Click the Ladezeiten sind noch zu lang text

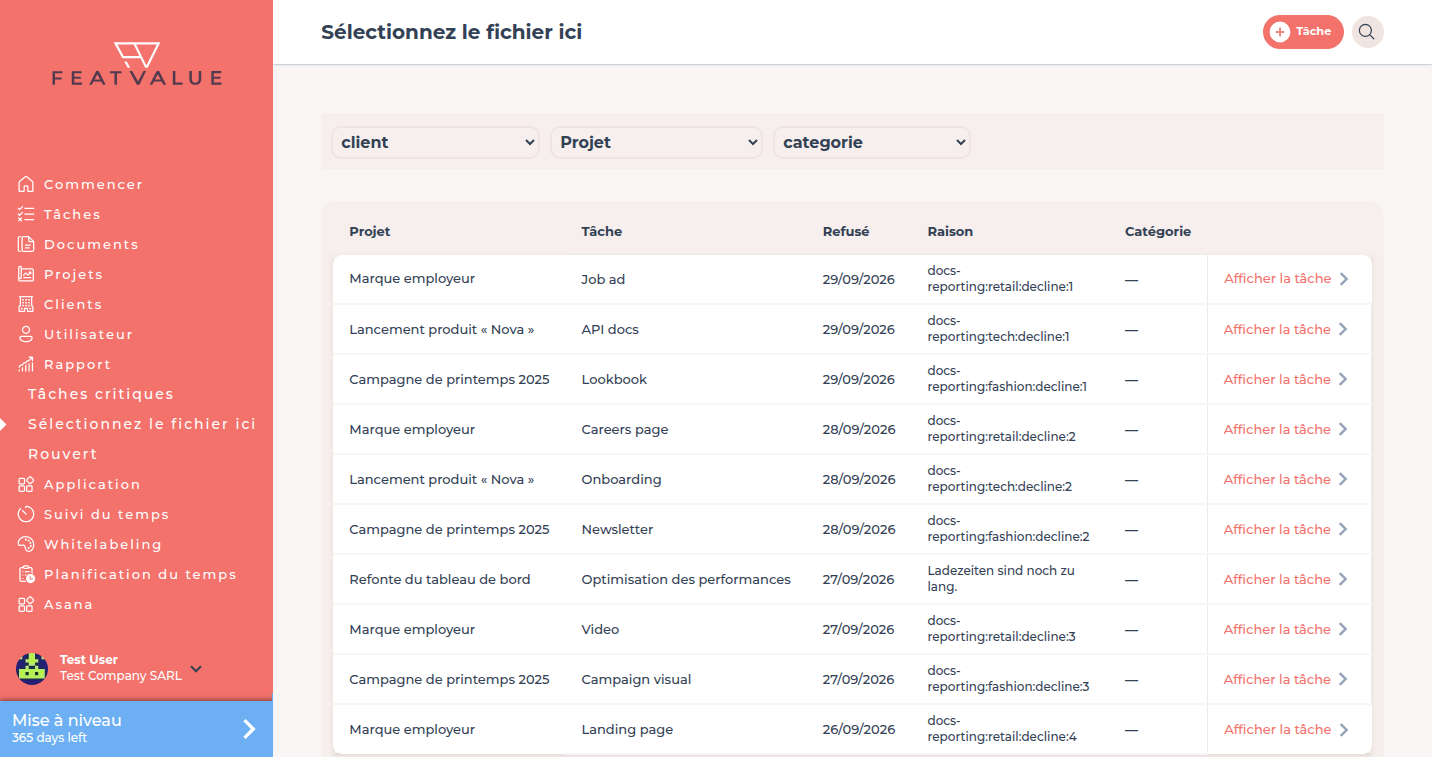pyautogui.click(x=1001, y=579)
